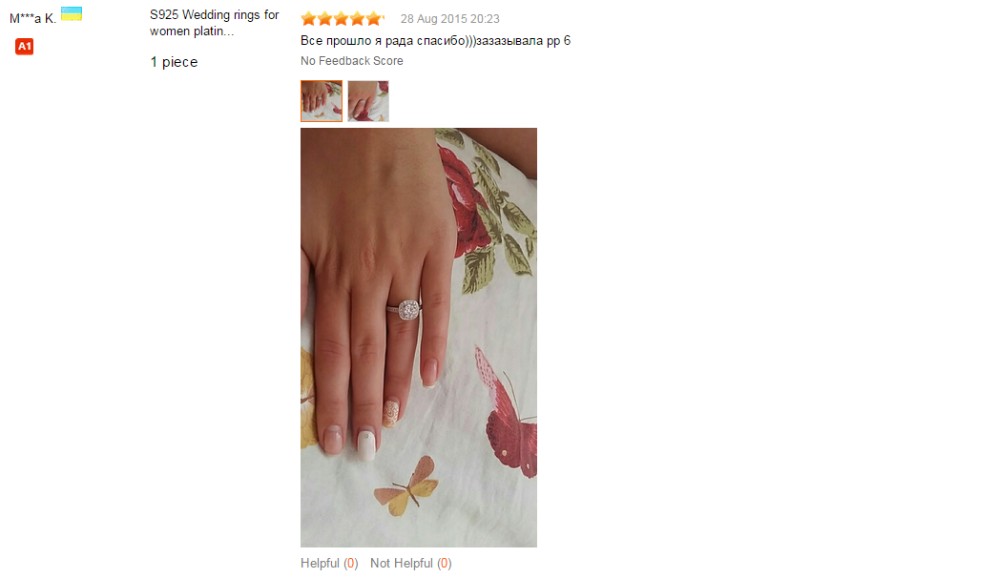Click the fifth rating star
This screenshot has height=578, width=1000.
click(x=374, y=19)
